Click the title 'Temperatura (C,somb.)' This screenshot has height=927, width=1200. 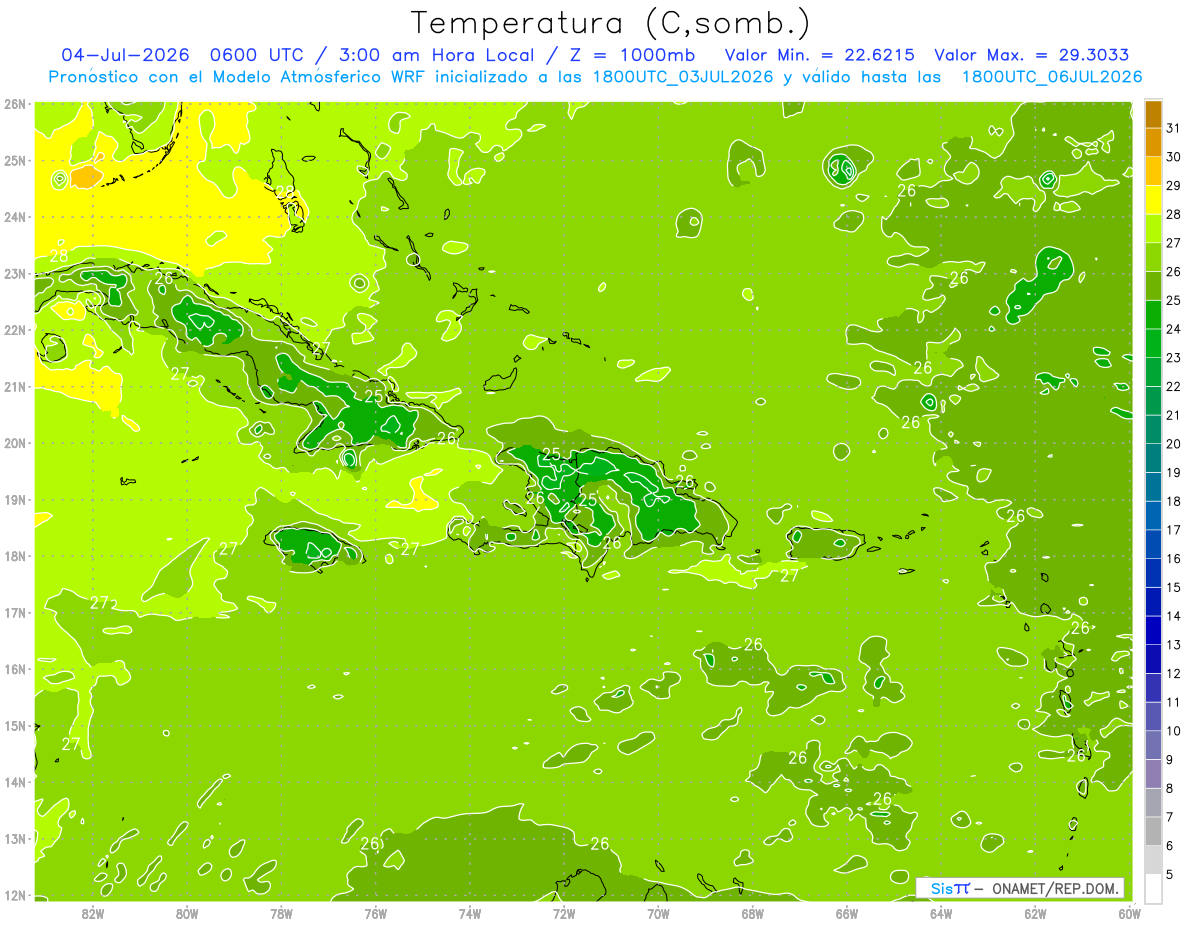tap(611, 23)
